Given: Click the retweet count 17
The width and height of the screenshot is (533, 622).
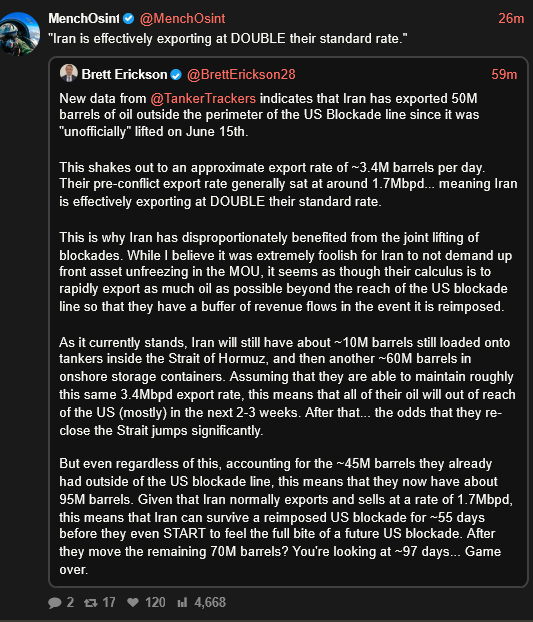Looking at the screenshot, I should 109,602.
